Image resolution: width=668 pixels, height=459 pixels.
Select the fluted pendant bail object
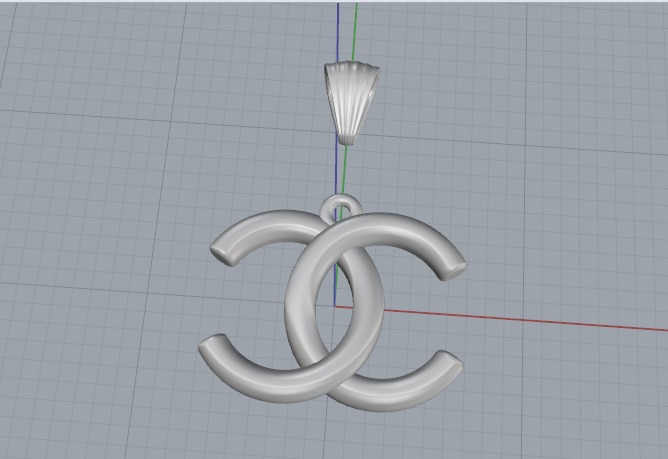point(351,103)
